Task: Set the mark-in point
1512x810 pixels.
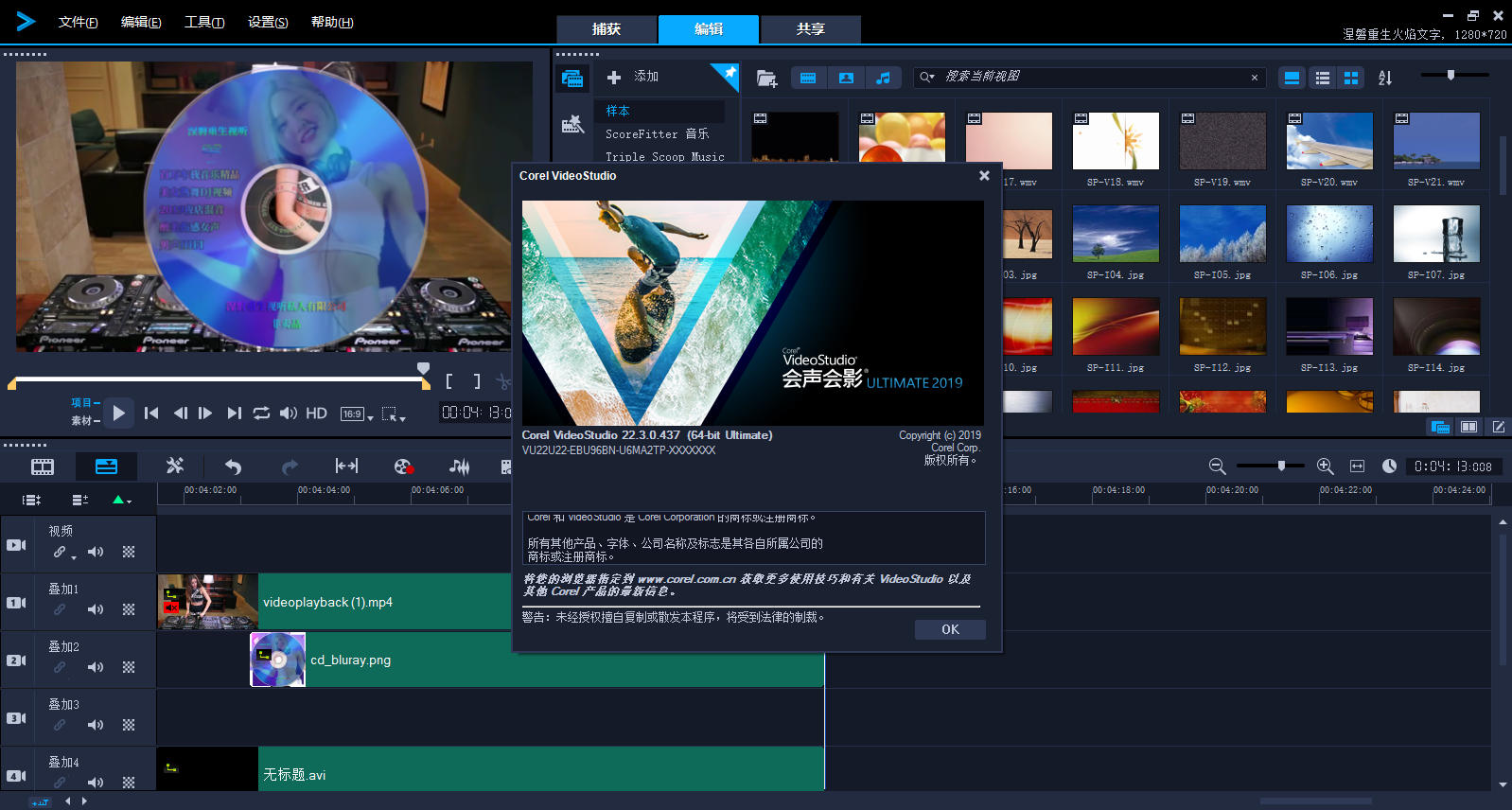Action: 449,381
